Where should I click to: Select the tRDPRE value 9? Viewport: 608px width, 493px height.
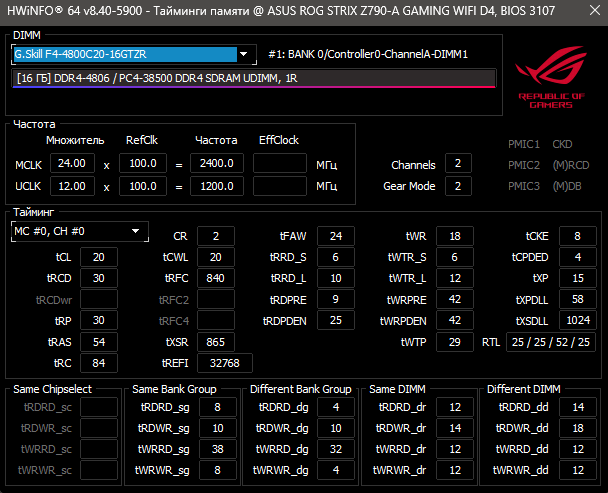pyautogui.click(x=336, y=299)
